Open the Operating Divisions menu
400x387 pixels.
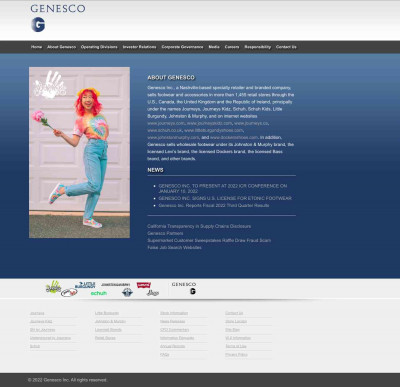click(99, 47)
